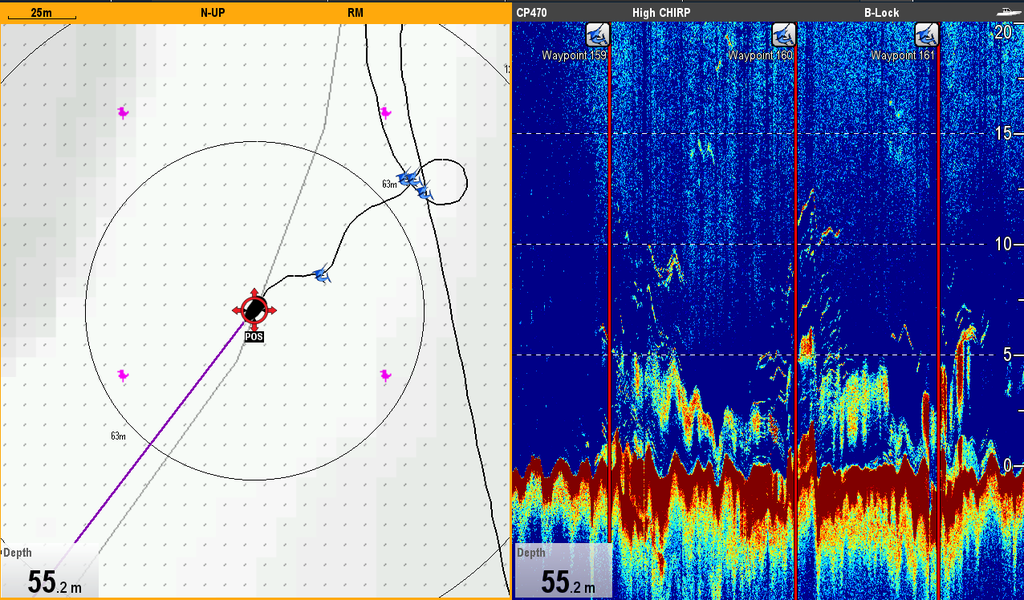Tap the Depth data box on sonar

pos(561,572)
